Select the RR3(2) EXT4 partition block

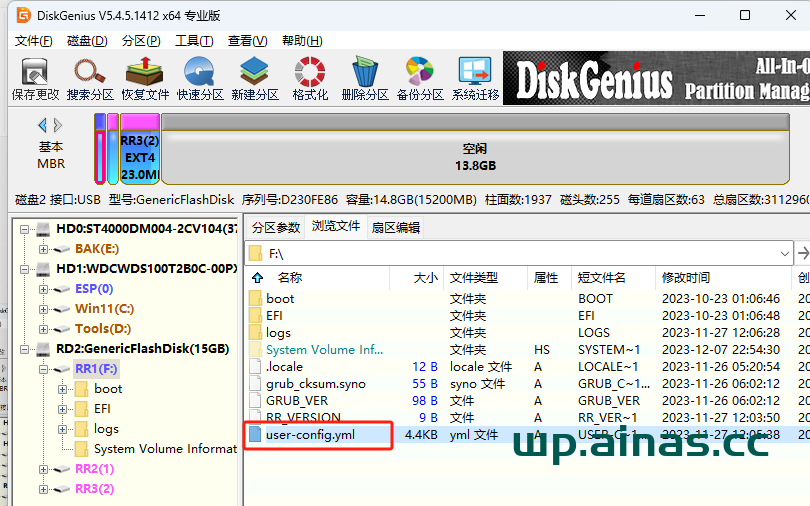click(139, 149)
